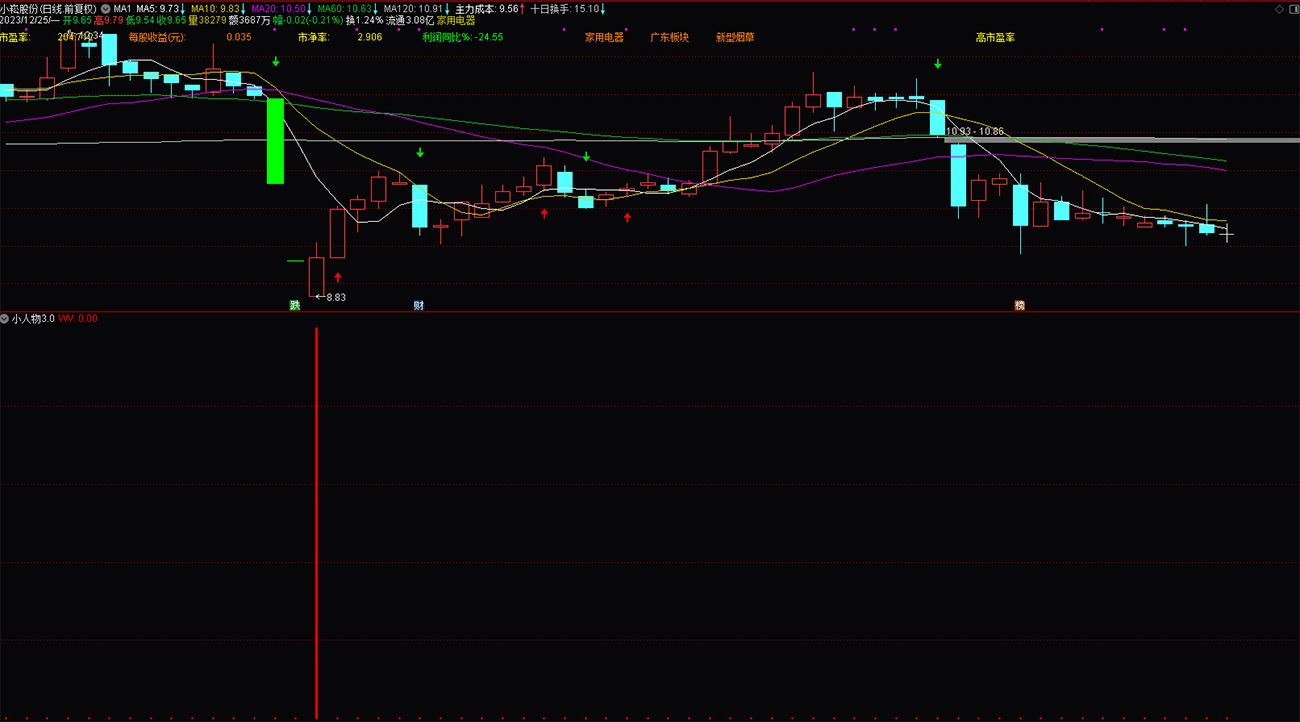Click the 10.93 - 10.80 gap label
1300x722 pixels.
pyautogui.click(x=975, y=131)
